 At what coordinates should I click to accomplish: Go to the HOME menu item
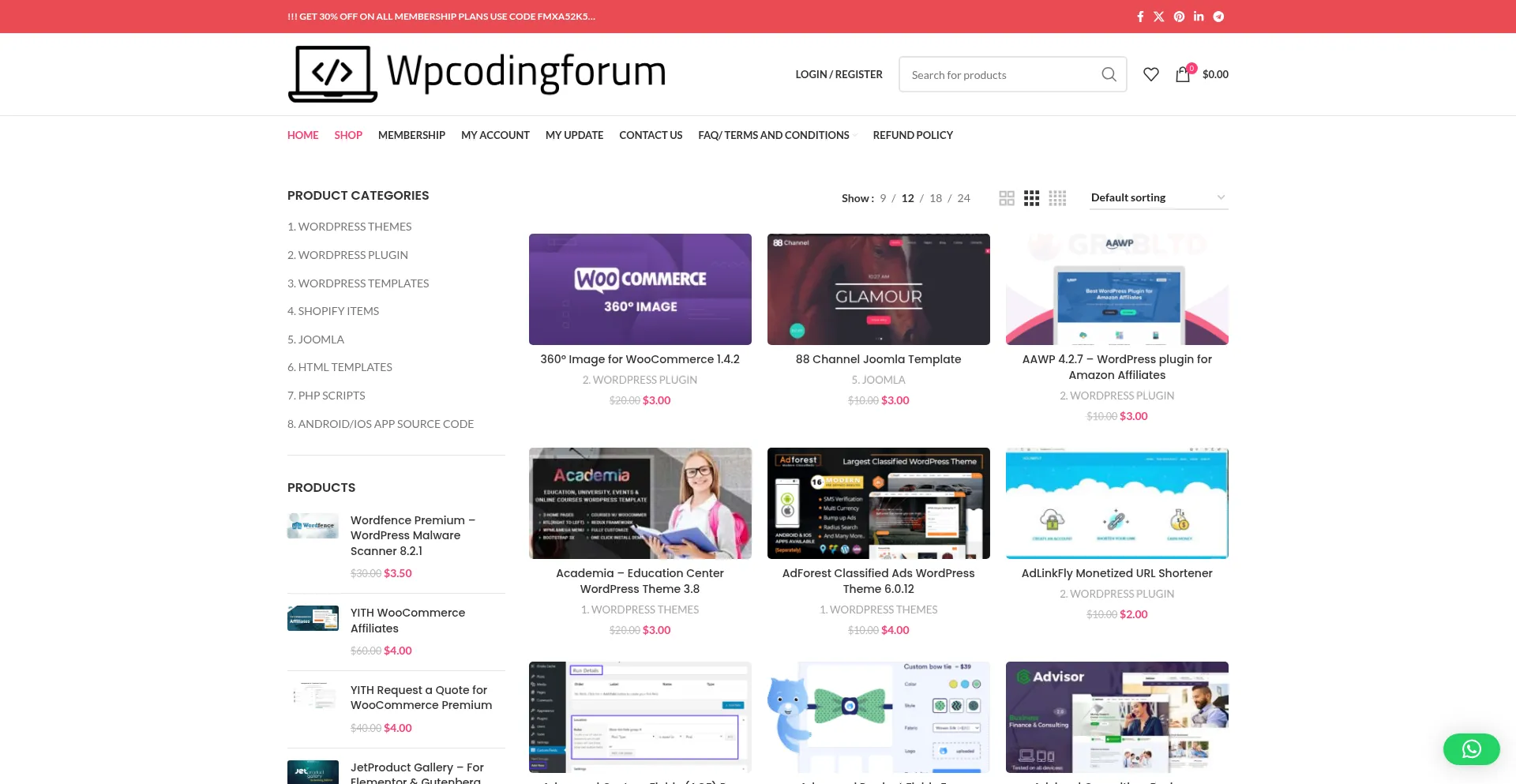[303, 135]
